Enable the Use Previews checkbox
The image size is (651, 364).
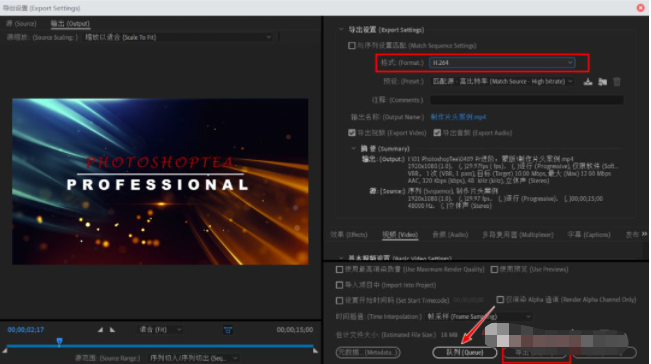(x=494, y=269)
